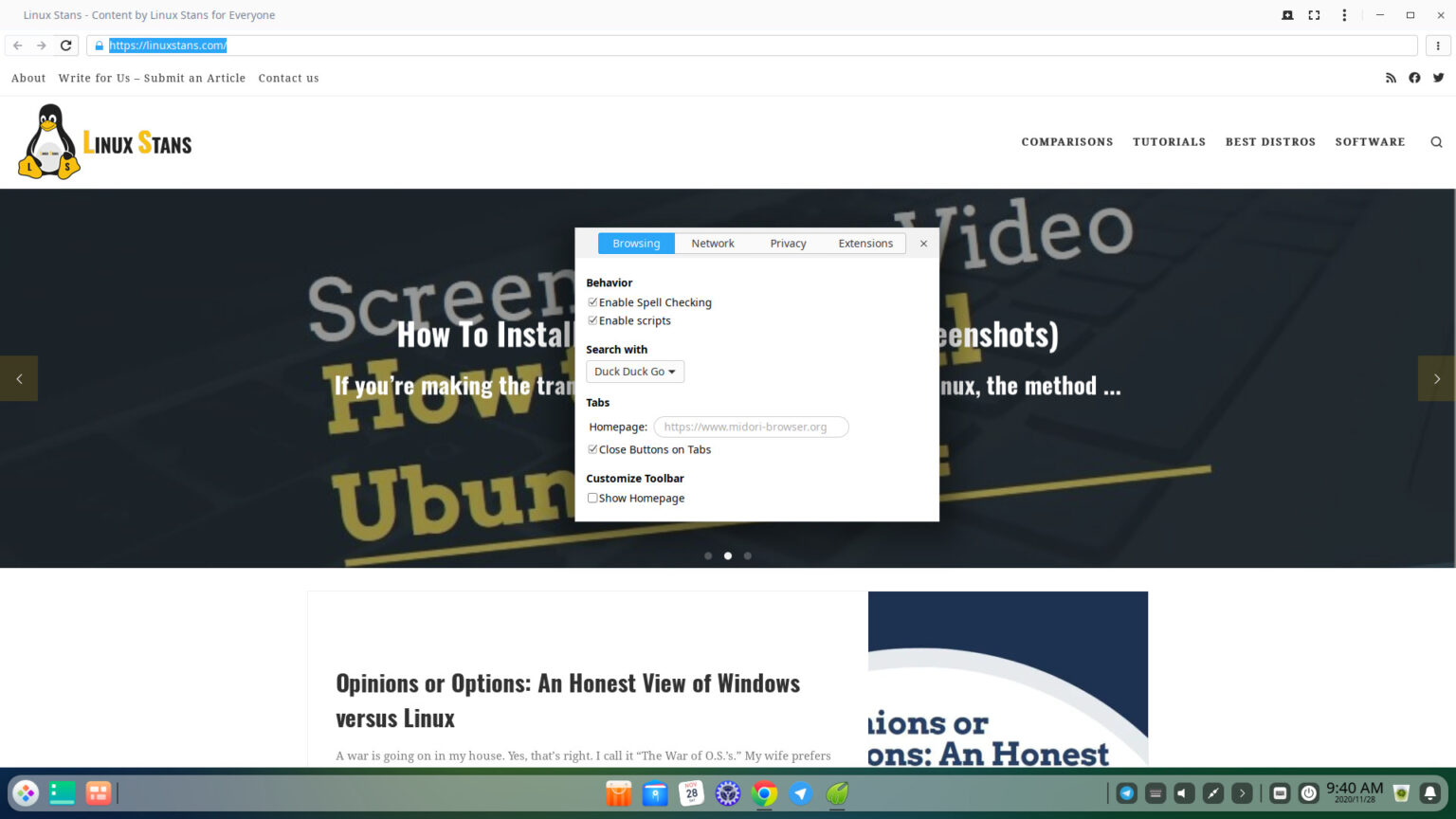The image size is (1456, 819).
Task: Open the Twitter icon in the site header
Action: pos(1438,78)
